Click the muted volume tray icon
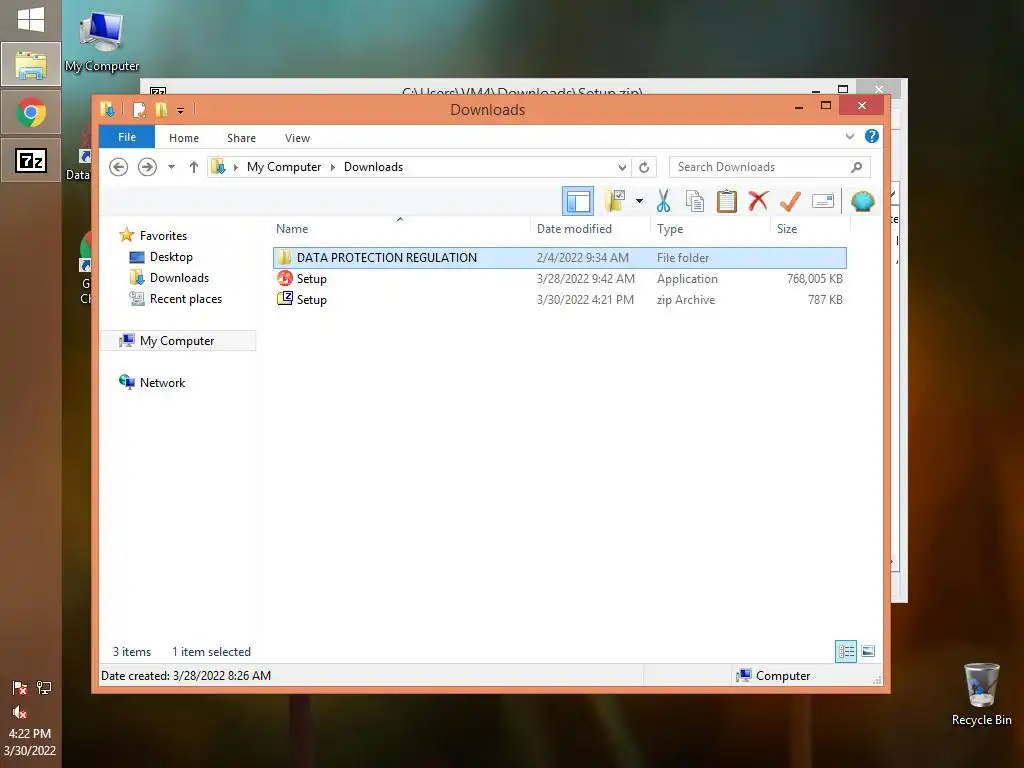Viewport: 1024px width, 768px height. (20, 712)
